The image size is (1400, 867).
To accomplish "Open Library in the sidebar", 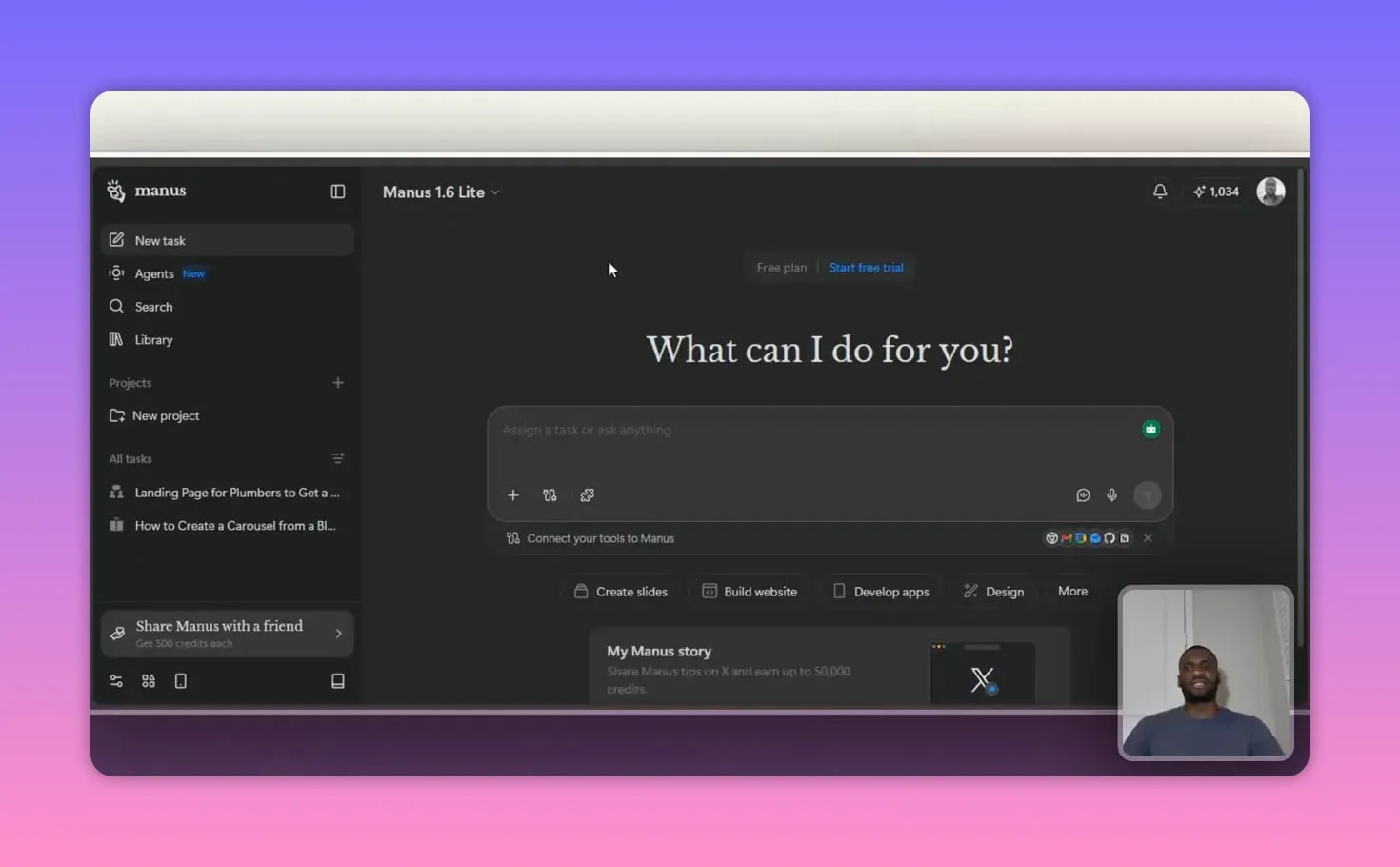I will tap(227, 340).
